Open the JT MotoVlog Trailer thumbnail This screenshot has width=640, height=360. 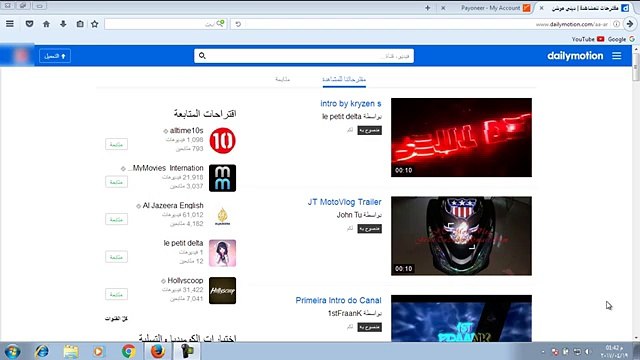[x=461, y=236]
